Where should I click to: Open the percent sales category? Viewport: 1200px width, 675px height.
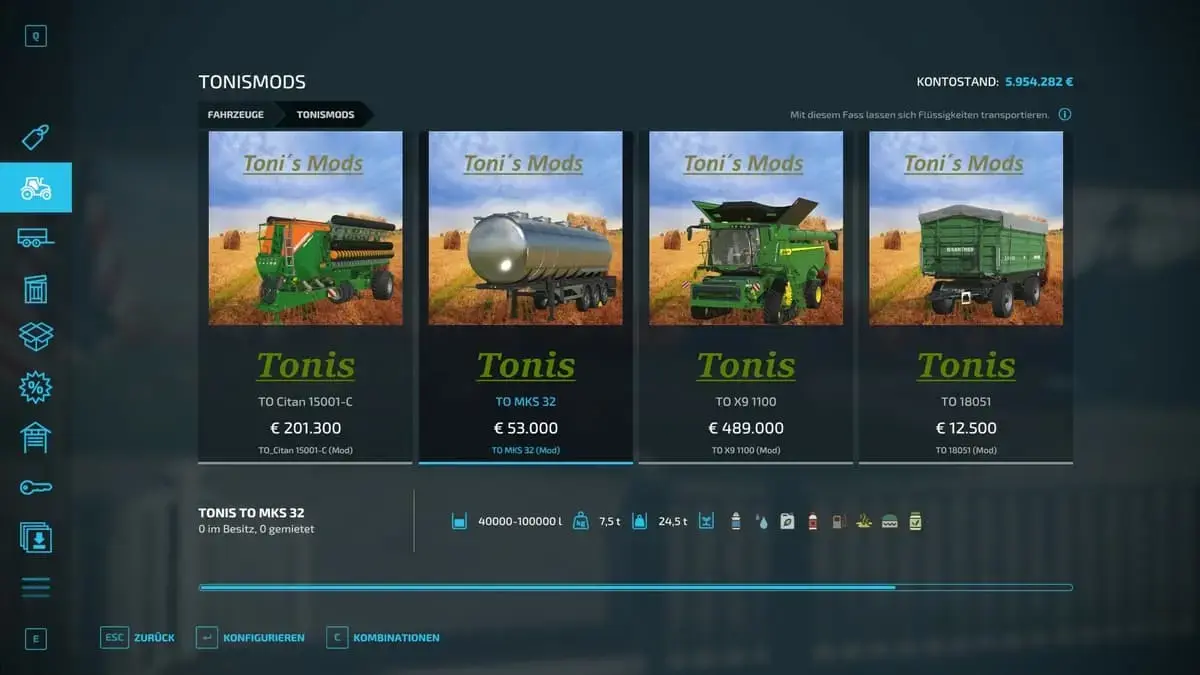[x=36, y=387]
